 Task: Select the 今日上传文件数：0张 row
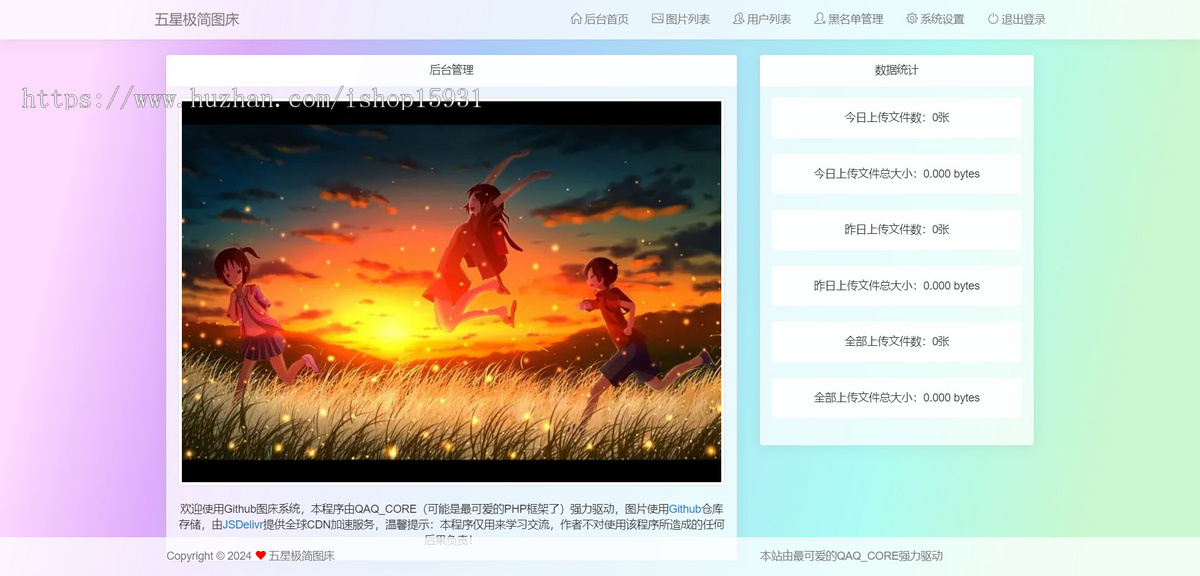tap(897, 117)
